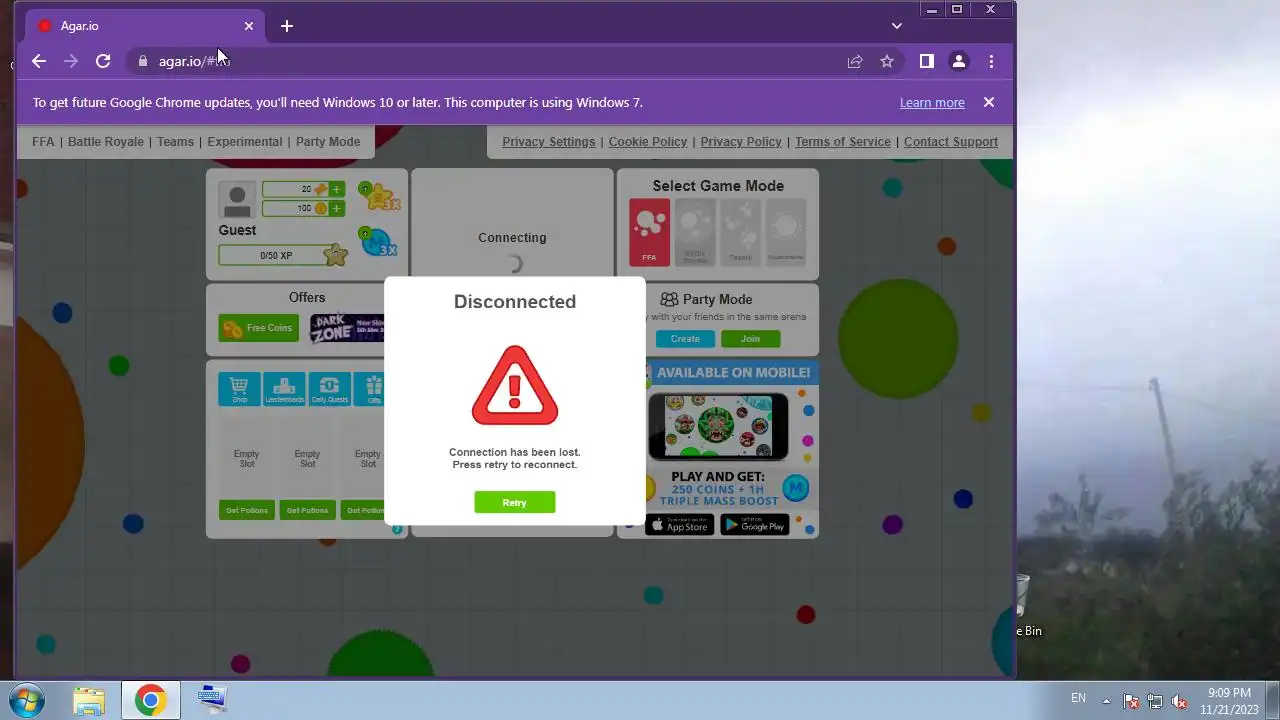This screenshot has height=720, width=1280.
Task: Bookmark this page with the star icon
Action: (887, 61)
